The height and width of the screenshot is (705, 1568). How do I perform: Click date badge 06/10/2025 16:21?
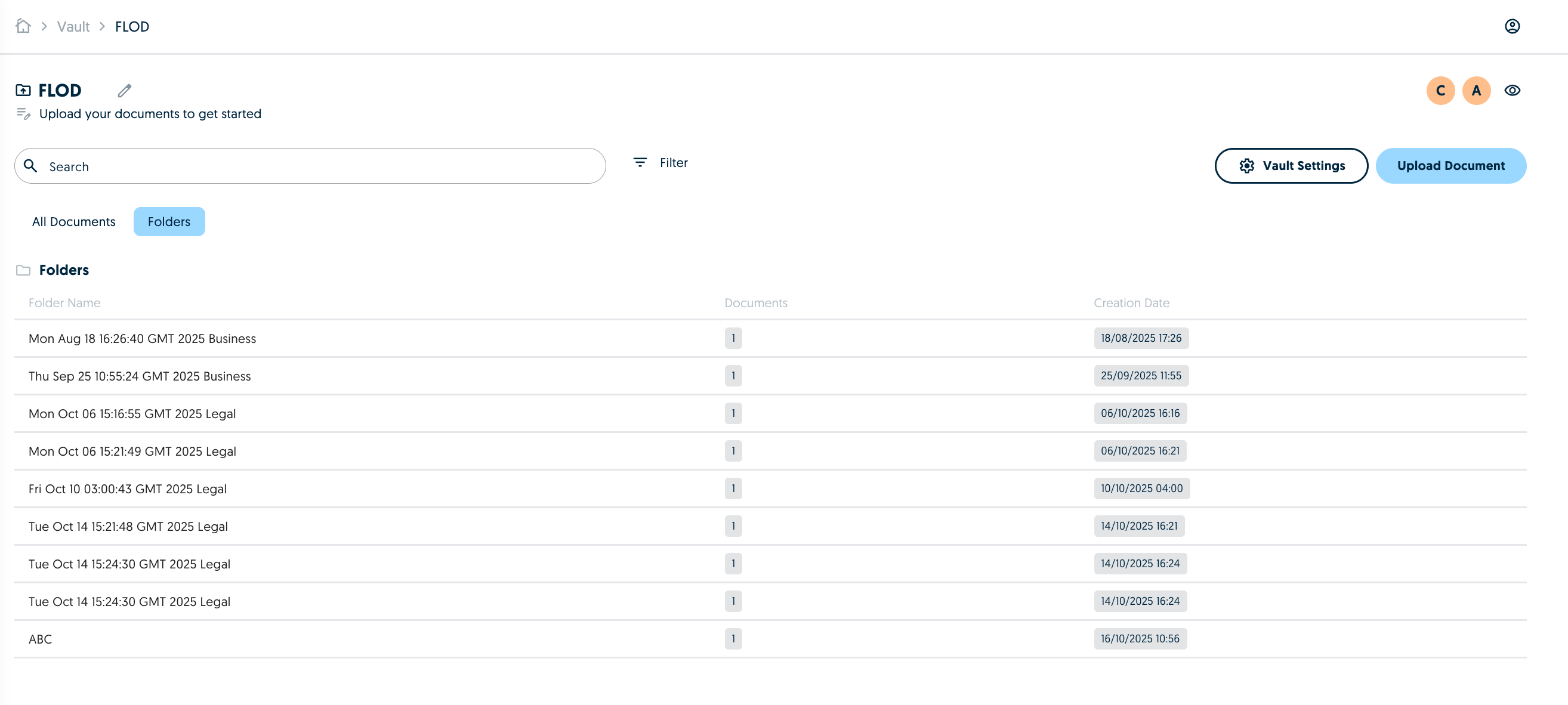pyautogui.click(x=1140, y=451)
